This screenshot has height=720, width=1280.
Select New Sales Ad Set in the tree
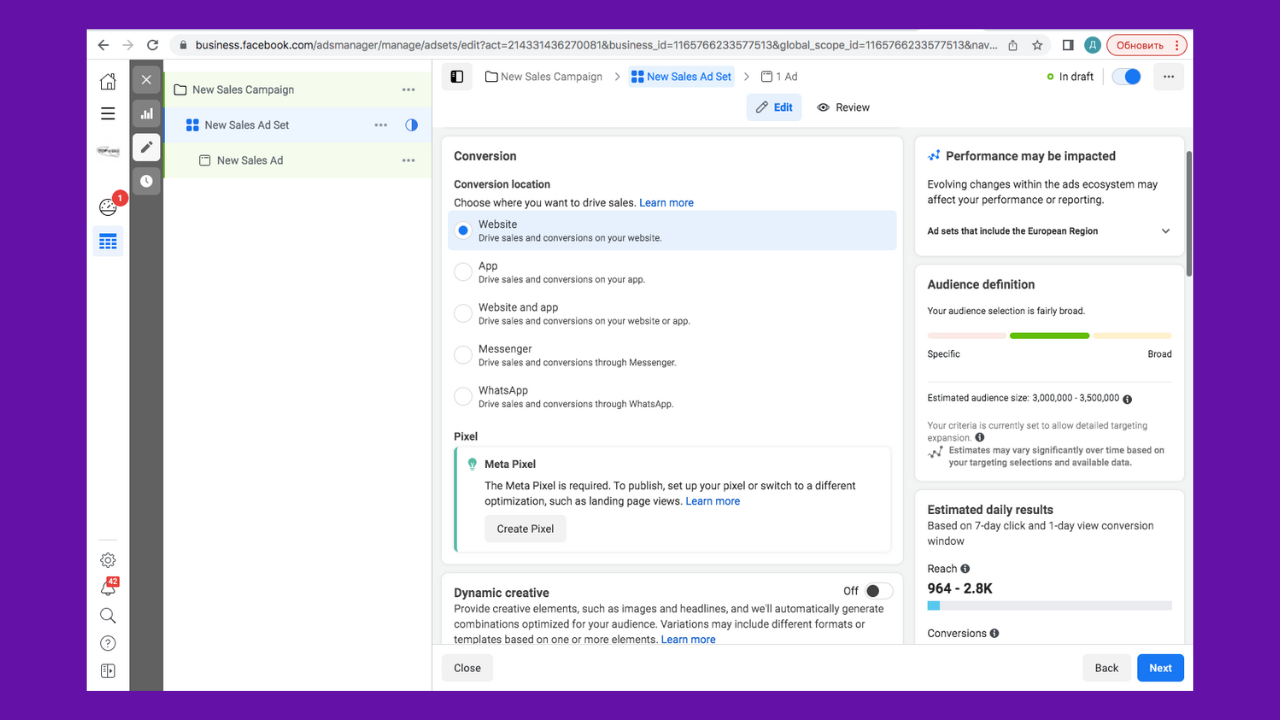[247, 125]
